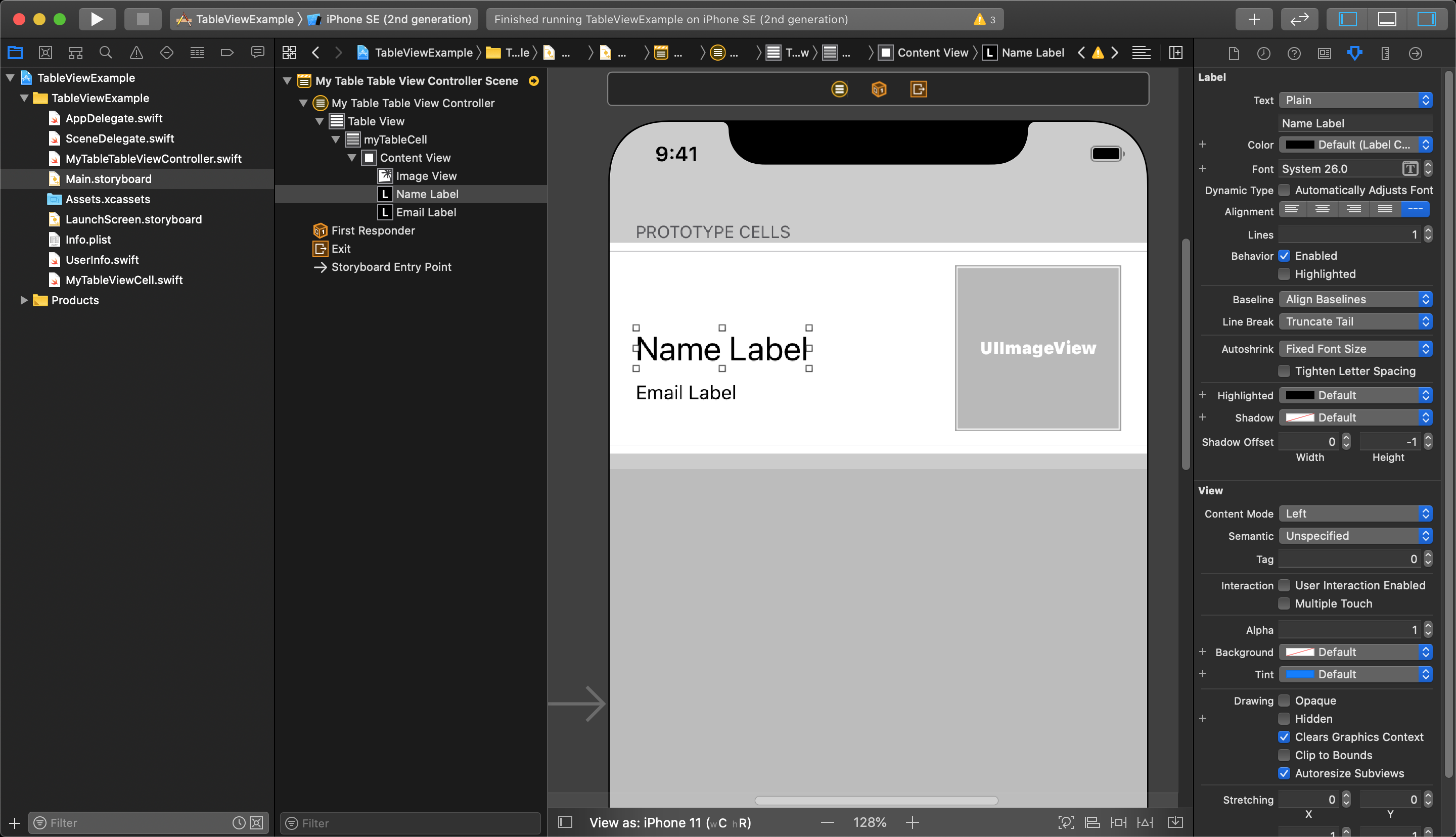Toggle the debug area toolbar icon

tap(1387, 19)
